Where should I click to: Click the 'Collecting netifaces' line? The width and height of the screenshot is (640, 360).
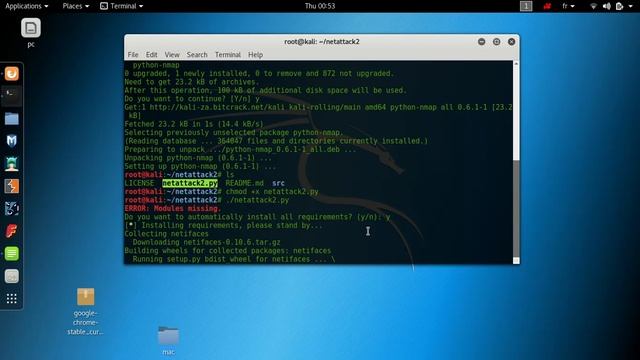click(x=167, y=234)
